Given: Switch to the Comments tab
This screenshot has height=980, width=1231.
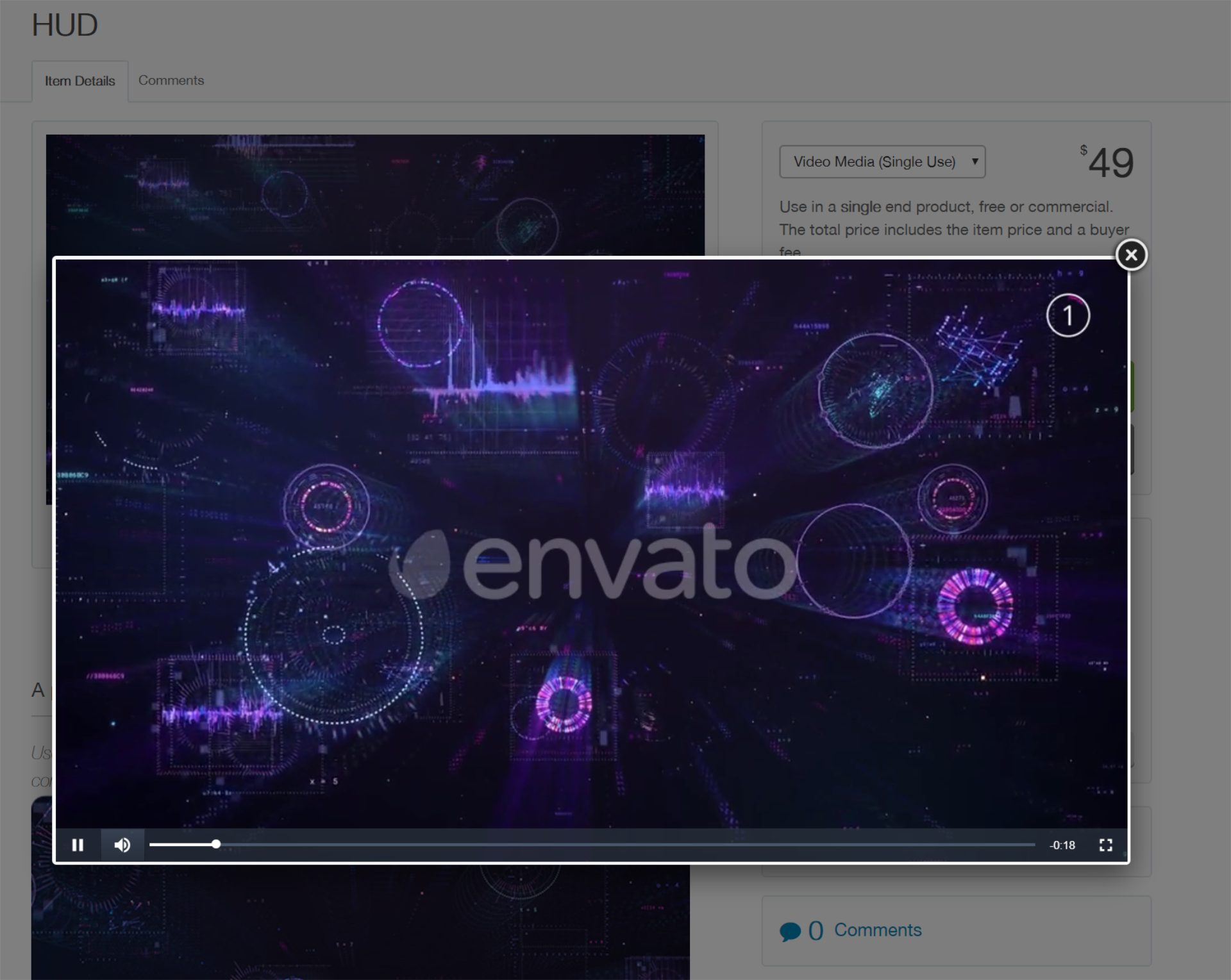Looking at the screenshot, I should [x=171, y=81].
